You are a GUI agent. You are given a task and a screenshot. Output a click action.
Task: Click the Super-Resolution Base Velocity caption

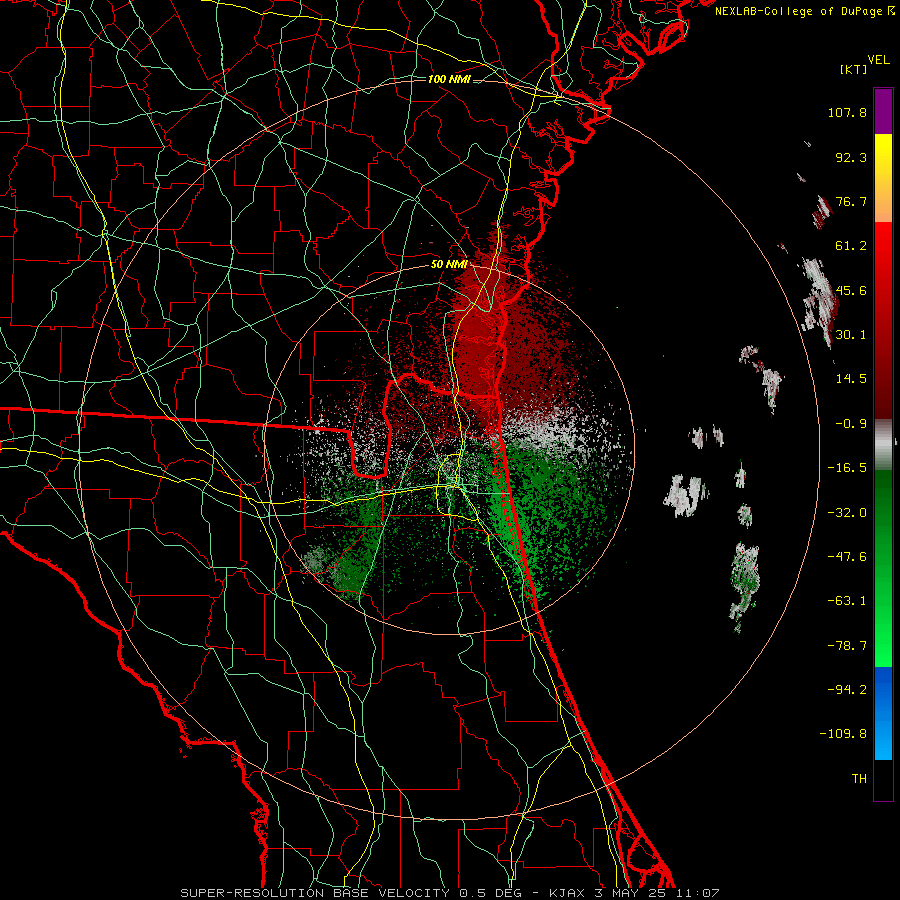coord(449,893)
